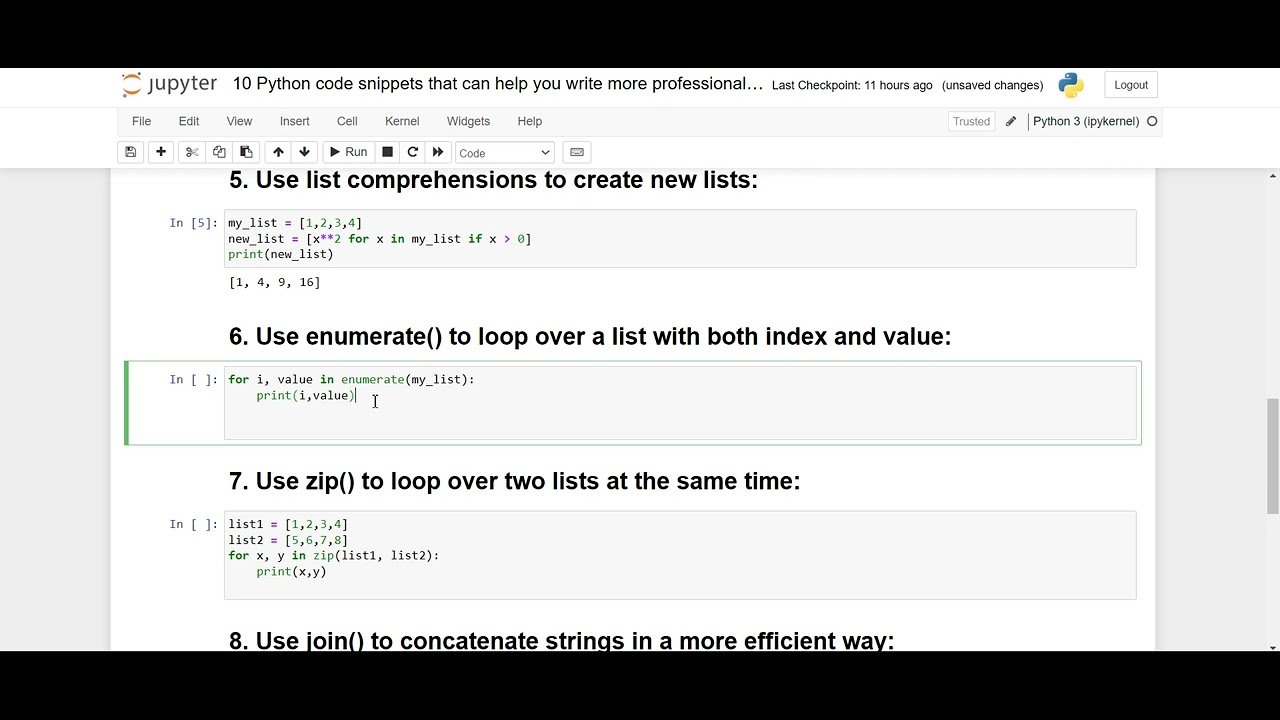Click inside the list comprehension code cell
The image size is (1280, 720).
[680, 238]
